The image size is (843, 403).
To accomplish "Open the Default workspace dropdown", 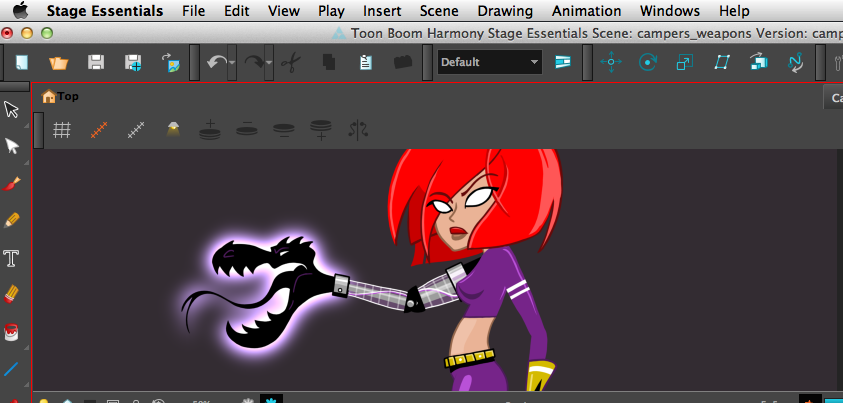I will 490,62.
